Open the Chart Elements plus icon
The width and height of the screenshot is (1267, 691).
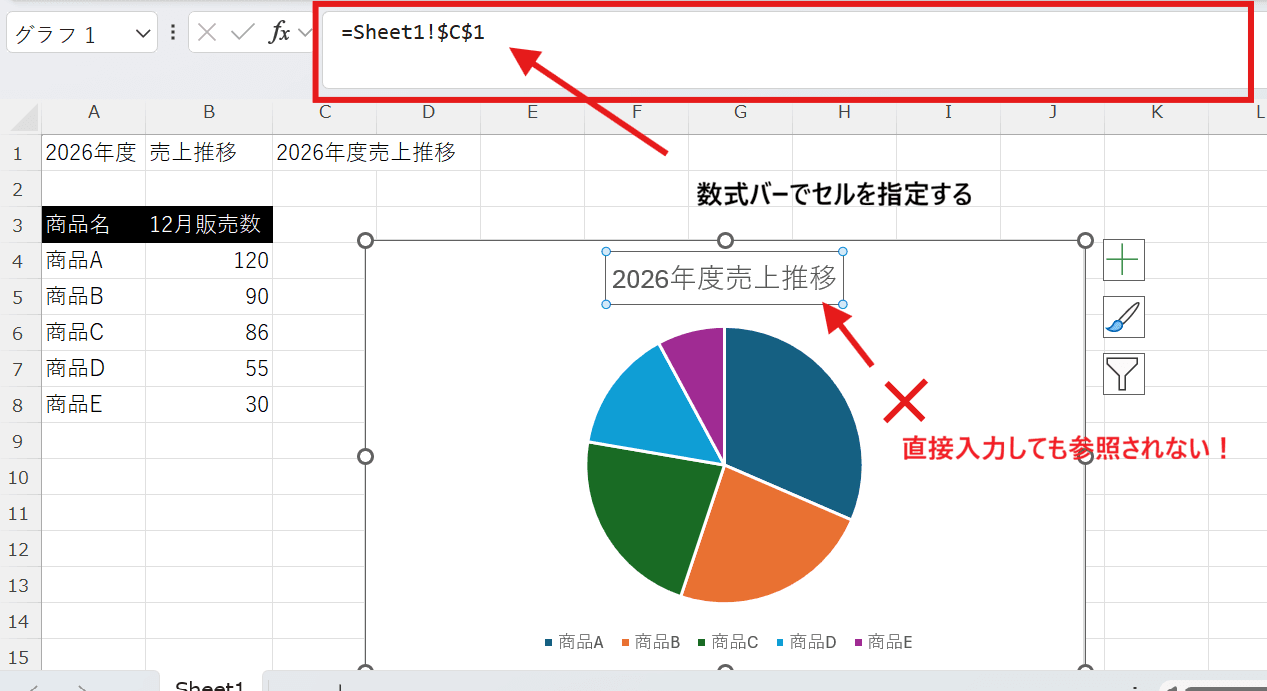(x=1123, y=260)
